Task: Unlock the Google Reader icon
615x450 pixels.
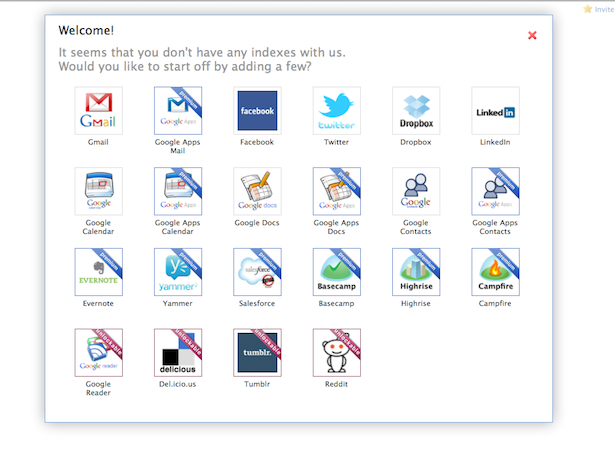Action: 98,353
